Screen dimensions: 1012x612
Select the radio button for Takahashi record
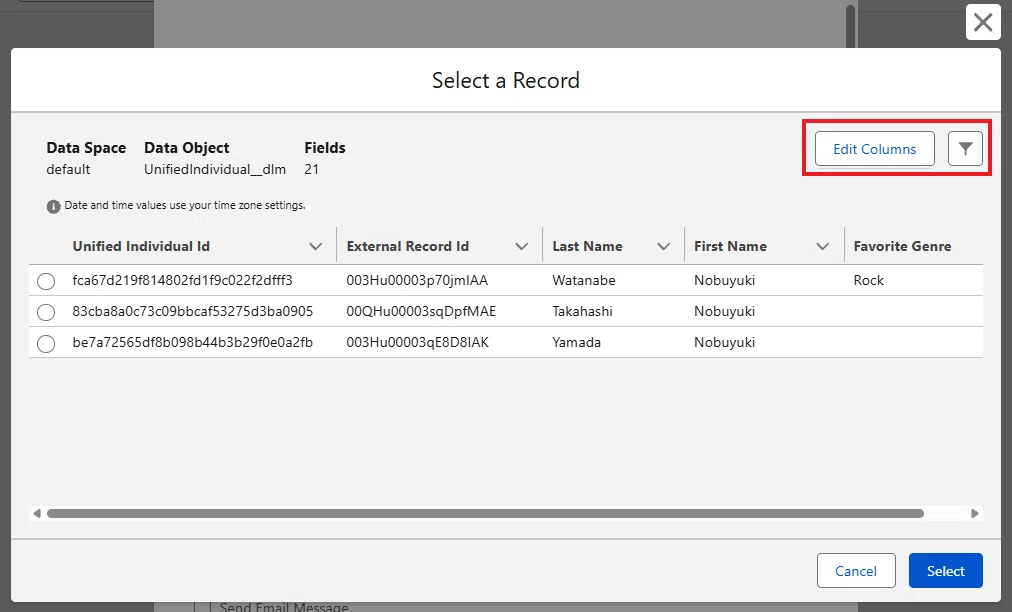pyautogui.click(x=46, y=312)
